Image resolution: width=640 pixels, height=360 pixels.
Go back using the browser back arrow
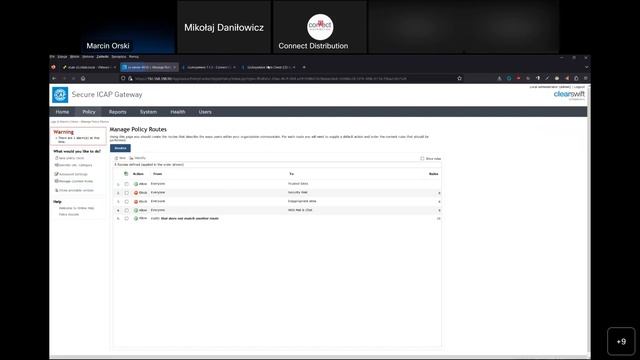coord(54,78)
